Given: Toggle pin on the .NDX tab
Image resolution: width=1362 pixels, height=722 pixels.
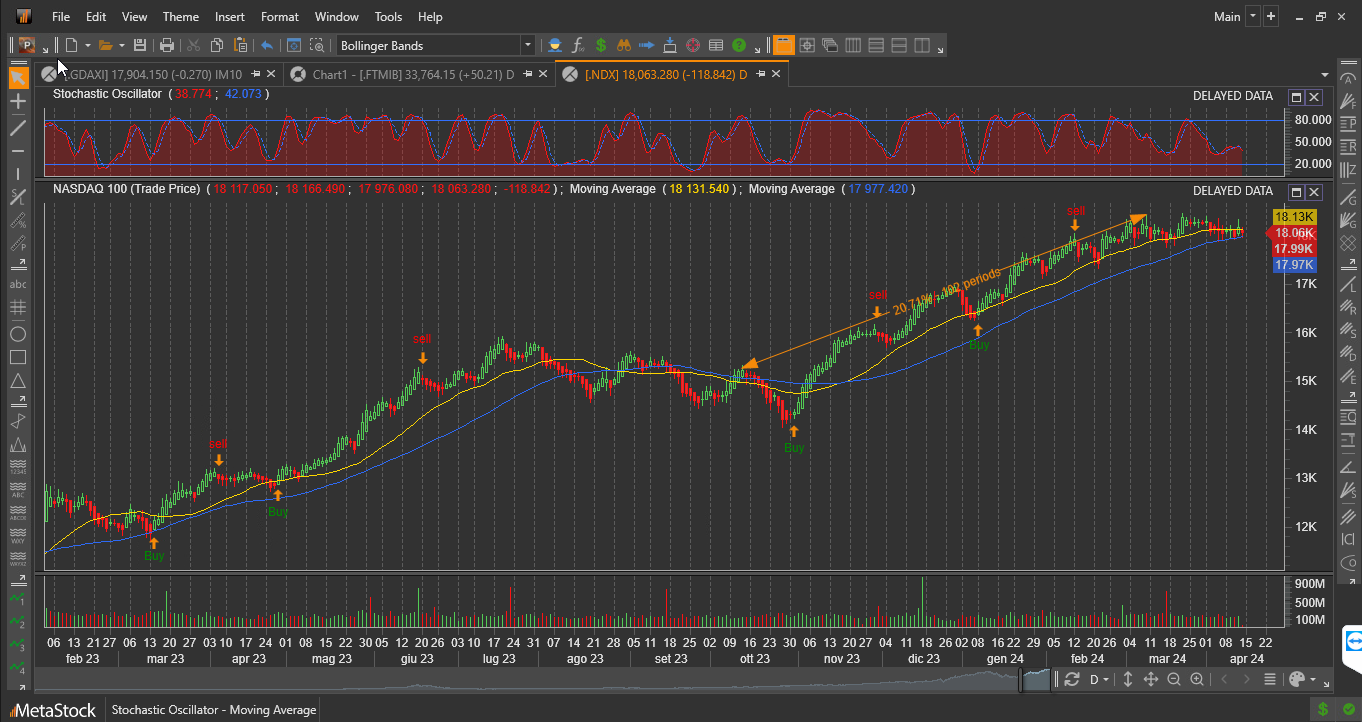Looking at the screenshot, I should point(760,74).
